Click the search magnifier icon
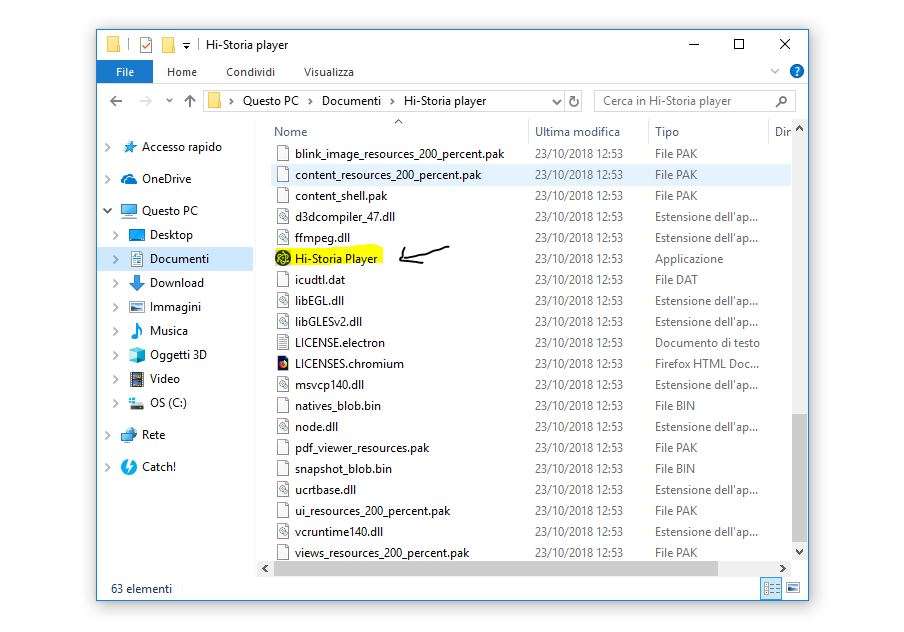Image resolution: width=904 pixels, height=632 pixels. click(781, 101)
